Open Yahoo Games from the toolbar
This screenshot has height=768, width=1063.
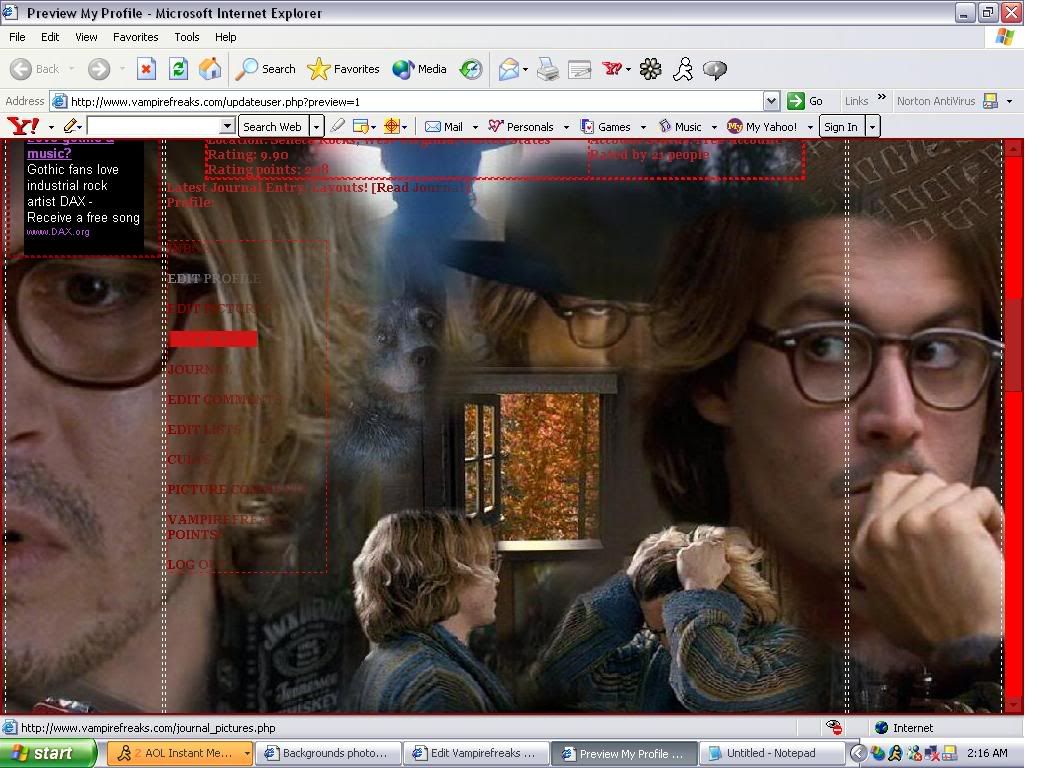(x=605, y=127)
